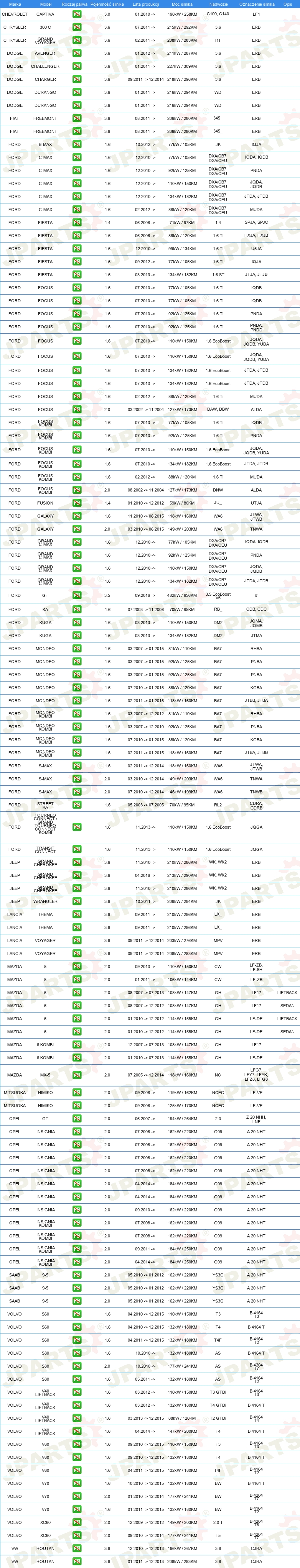The height and width of the screenshot is (1568, 300).
Task: Select power value 209kW / 284KM
Action: click(x=182, y=901)
